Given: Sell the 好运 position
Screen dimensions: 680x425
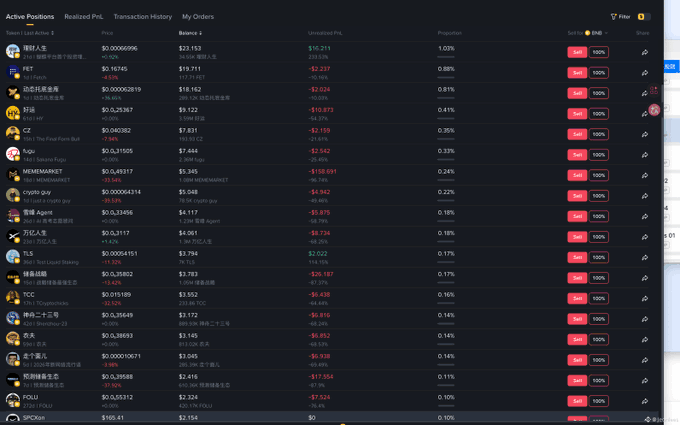Looking at the screenshot, I should point(577,114).
